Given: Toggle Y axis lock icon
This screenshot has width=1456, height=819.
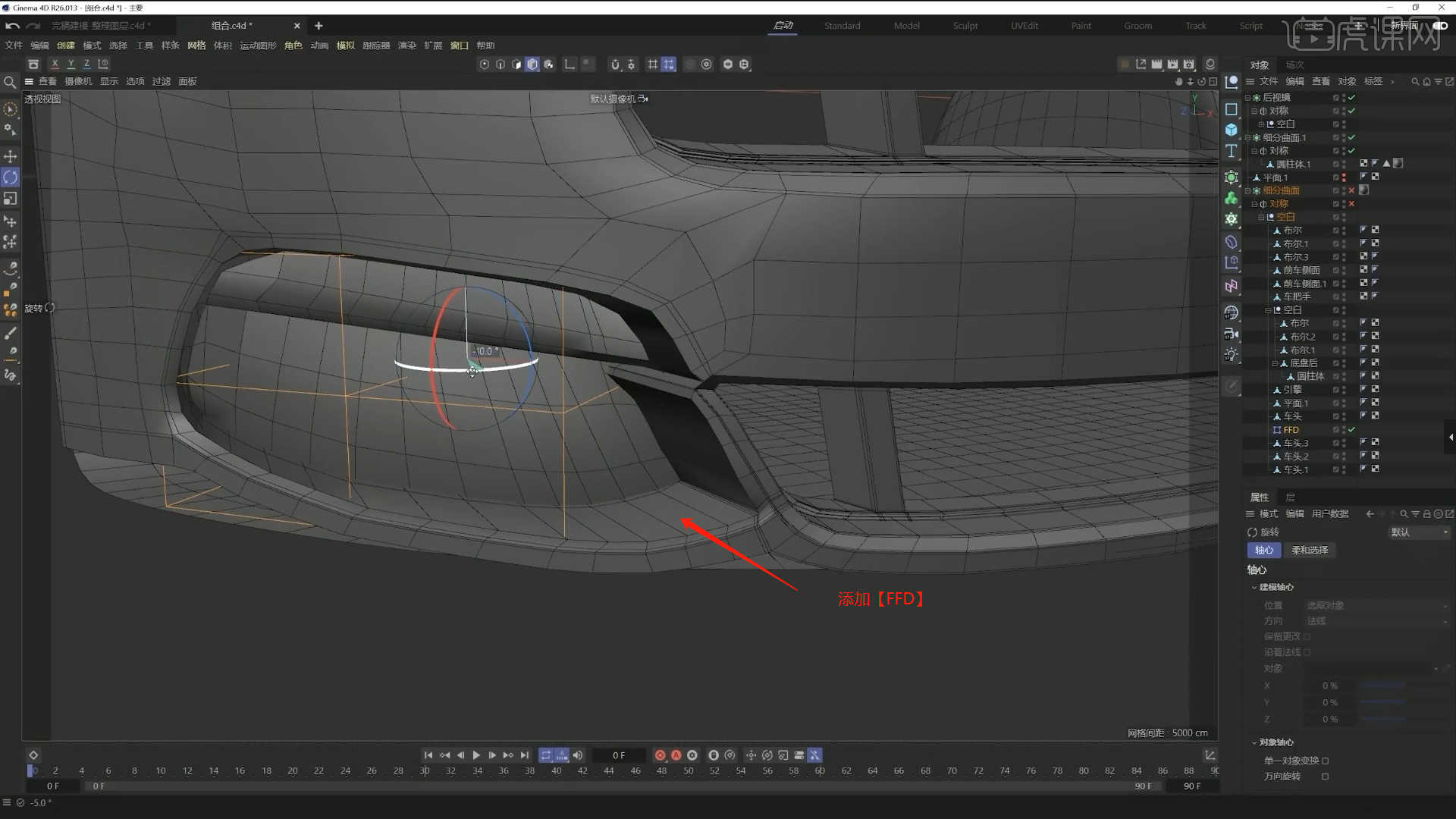Looking at the screenshot, I should [71, 64].
